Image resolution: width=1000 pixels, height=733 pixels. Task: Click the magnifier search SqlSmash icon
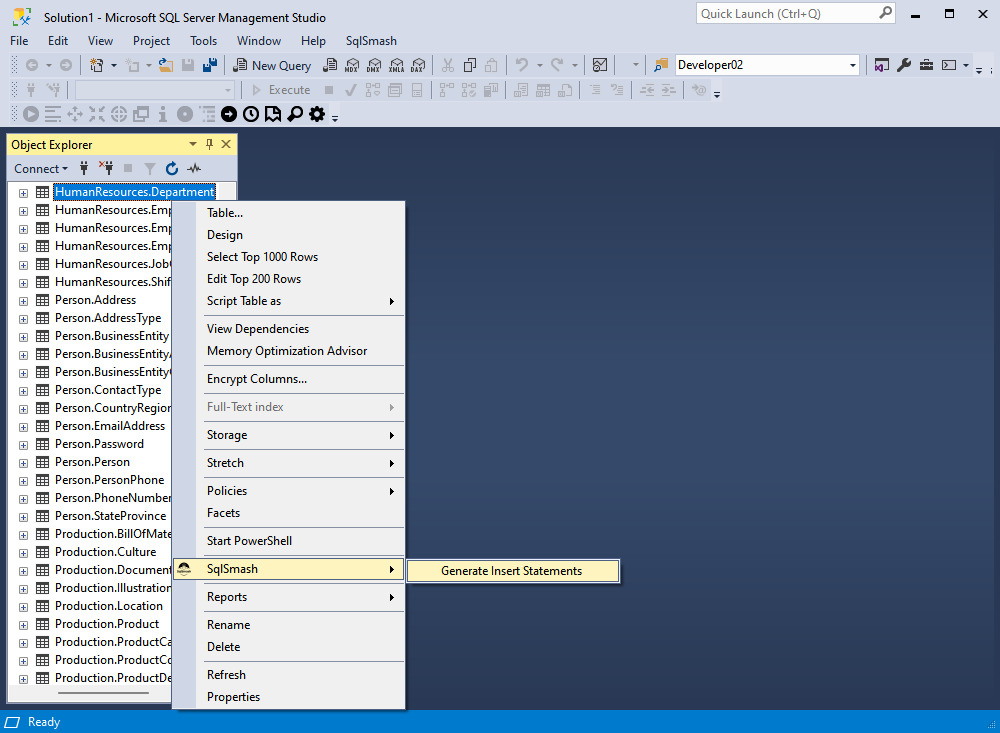[x=295, y=114]
